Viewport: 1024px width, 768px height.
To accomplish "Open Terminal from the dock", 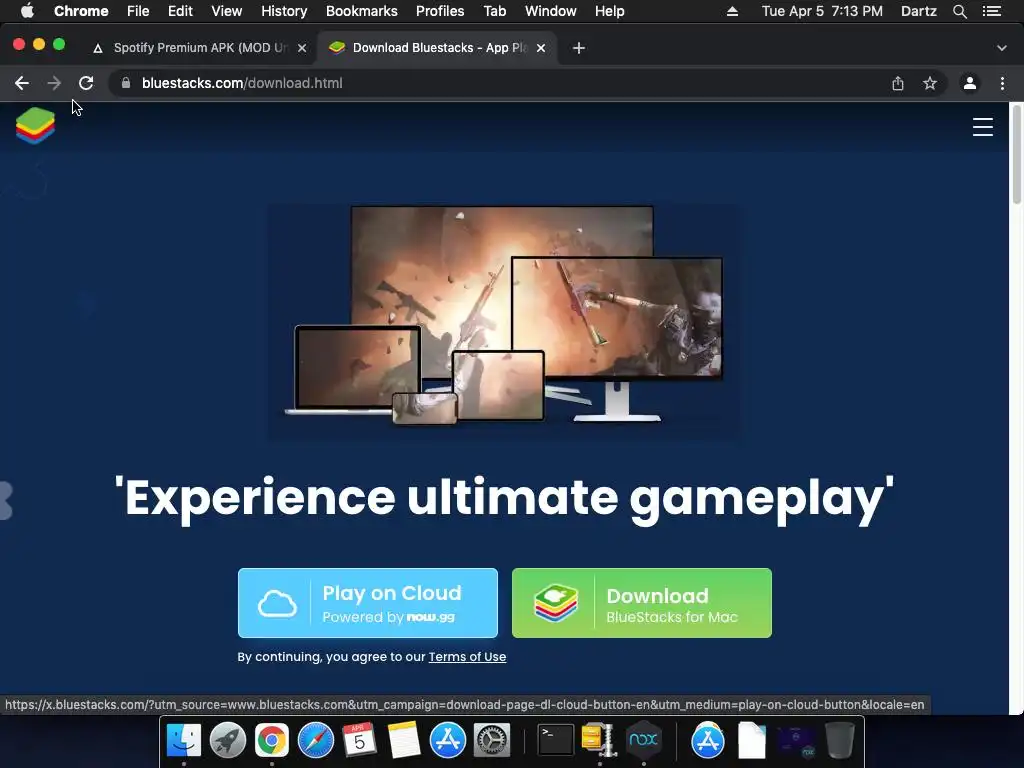I will point(556,741).
